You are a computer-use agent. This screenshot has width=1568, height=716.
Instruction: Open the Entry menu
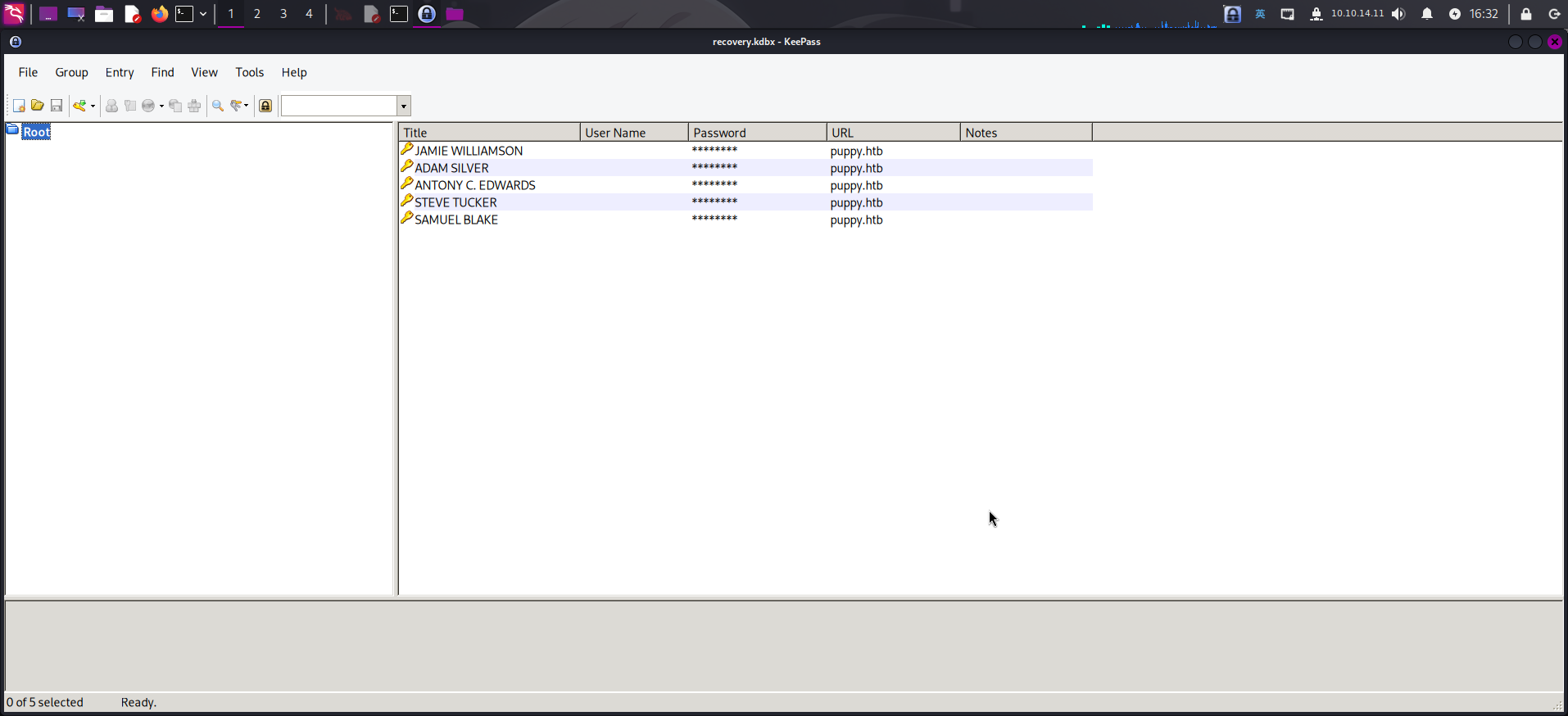coord(120,72)
